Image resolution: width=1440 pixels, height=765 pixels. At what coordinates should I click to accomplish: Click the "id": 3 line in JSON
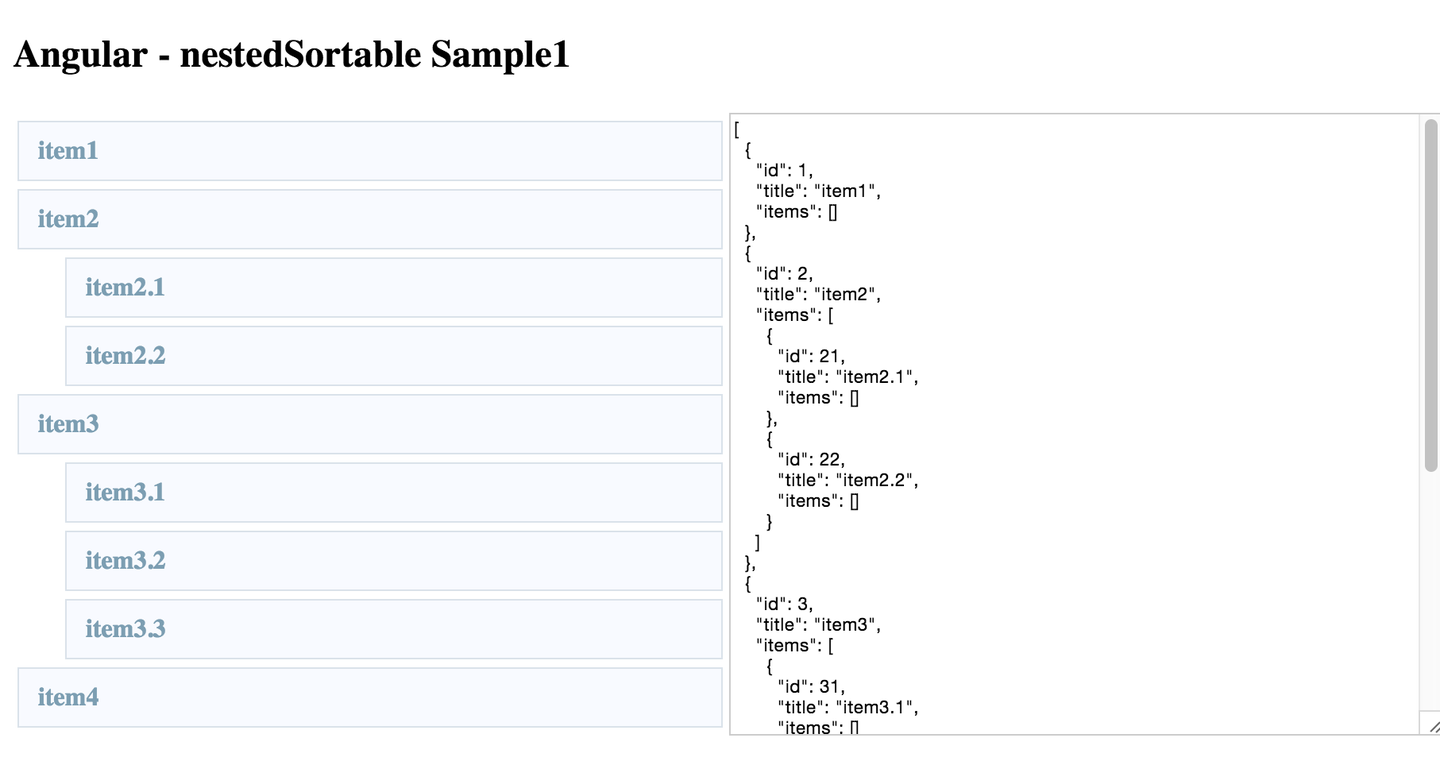(785, 604)
